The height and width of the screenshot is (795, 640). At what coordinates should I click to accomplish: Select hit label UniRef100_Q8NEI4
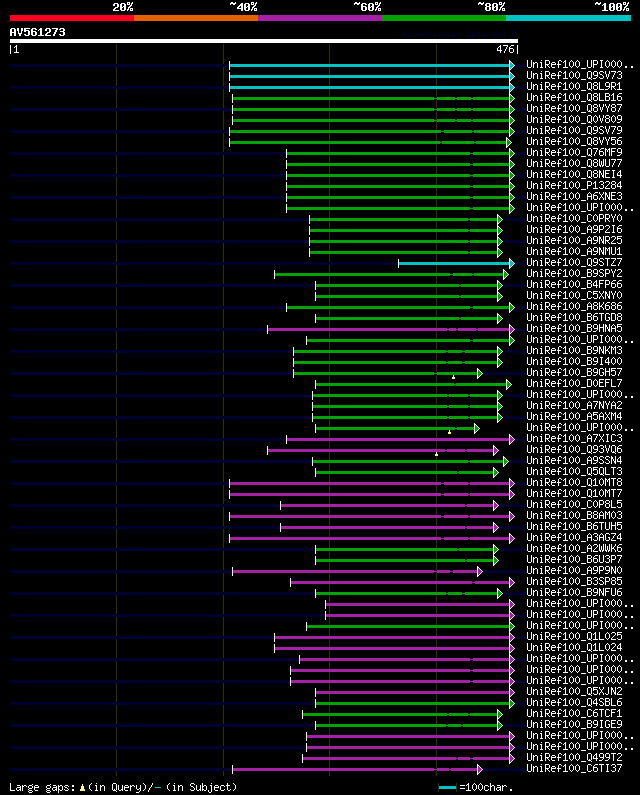[x=574, y=174]
